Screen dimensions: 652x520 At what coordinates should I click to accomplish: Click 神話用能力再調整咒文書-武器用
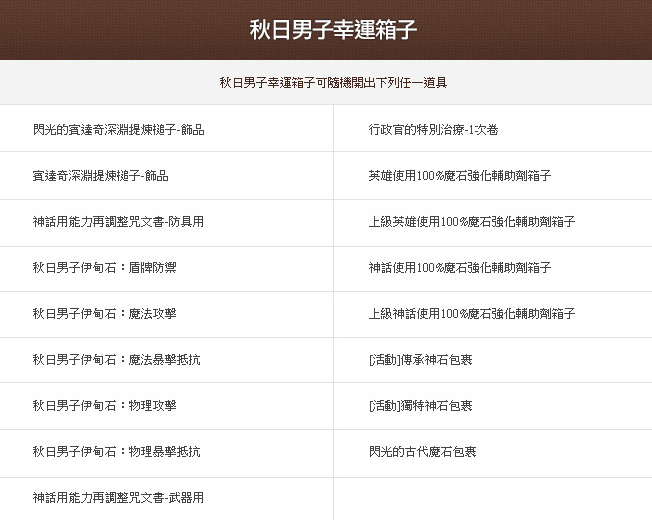pos(118,498)
